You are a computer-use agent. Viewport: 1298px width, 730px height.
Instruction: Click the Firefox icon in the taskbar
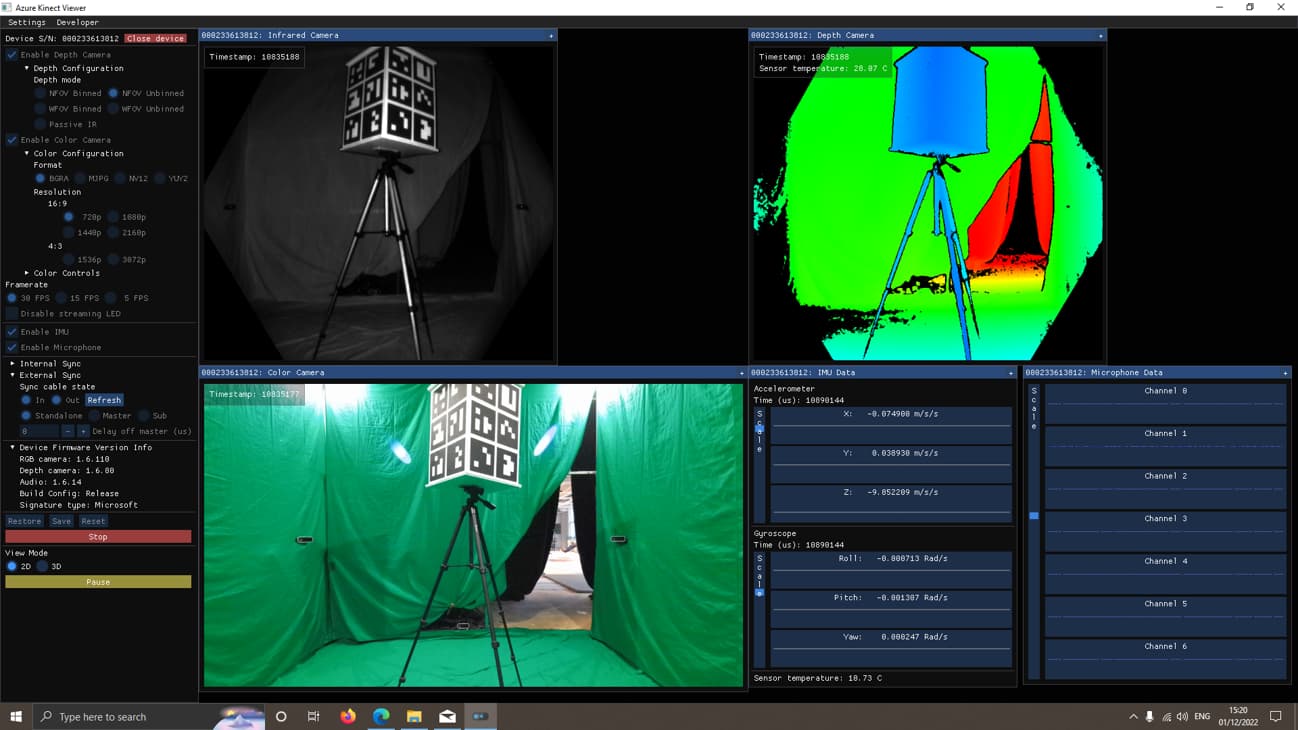point(348,716)
